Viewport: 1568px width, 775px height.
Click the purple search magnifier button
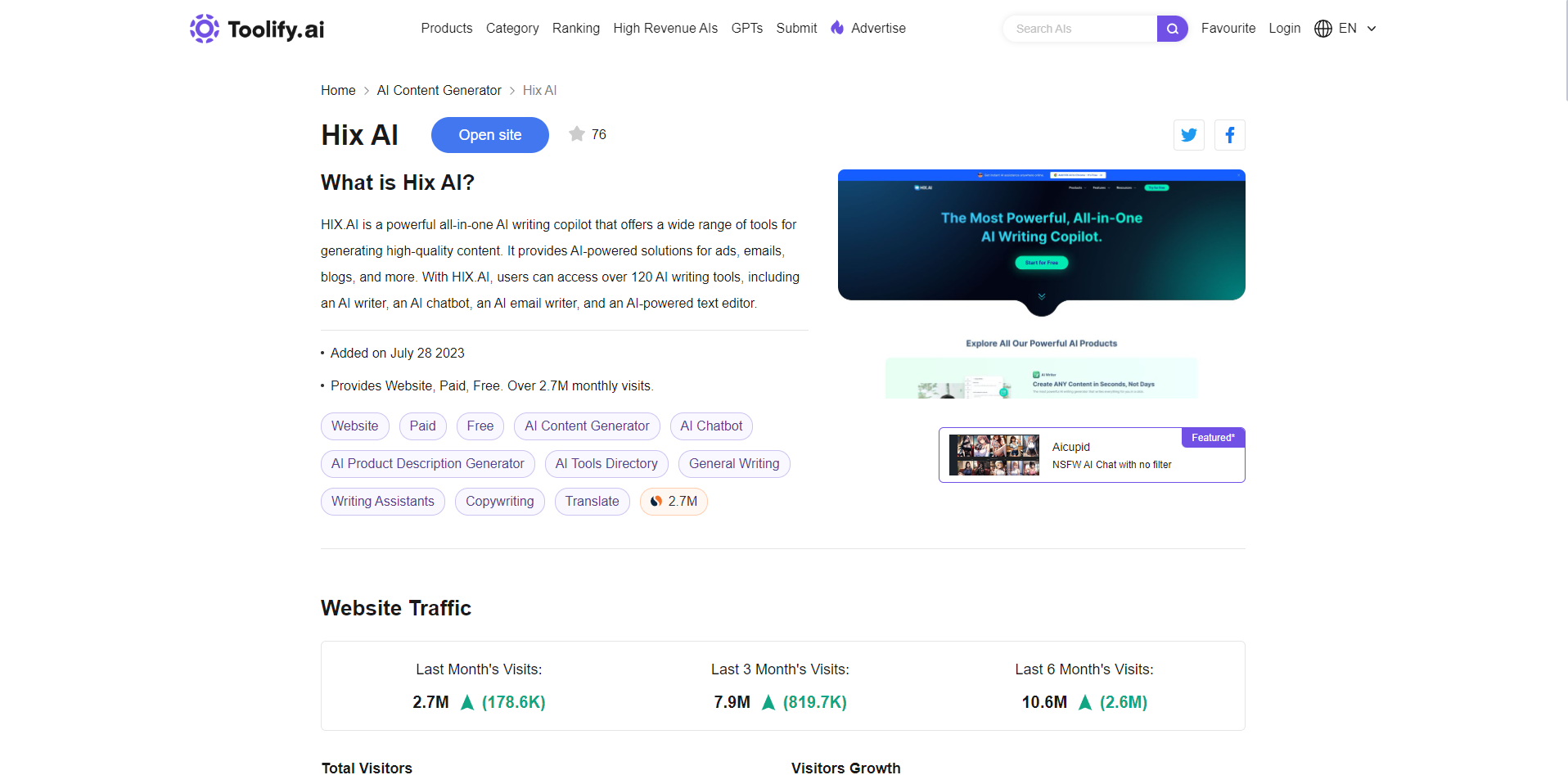[x=1172, y=29]
